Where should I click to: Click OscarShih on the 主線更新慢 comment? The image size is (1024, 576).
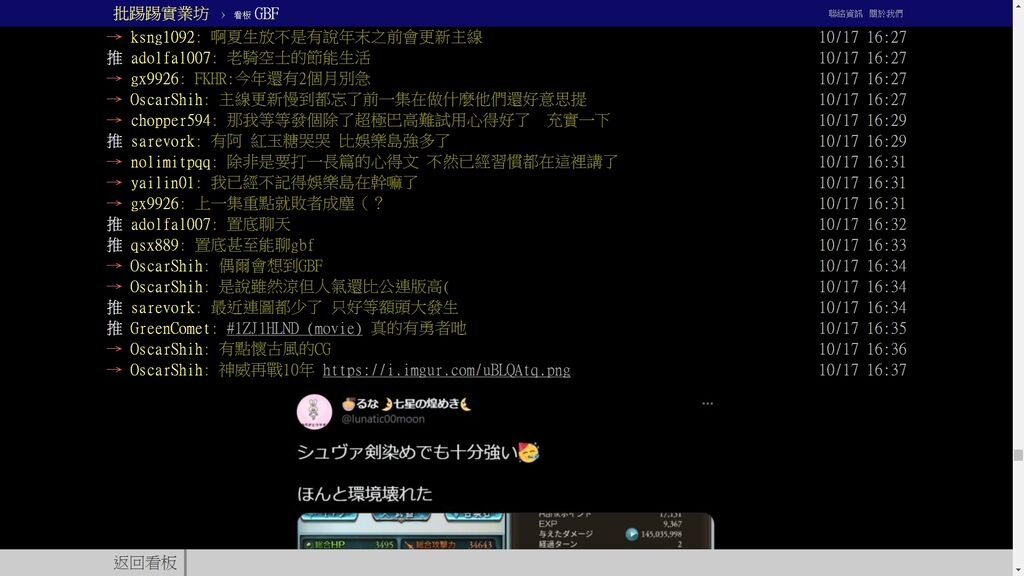pos(166,100)
